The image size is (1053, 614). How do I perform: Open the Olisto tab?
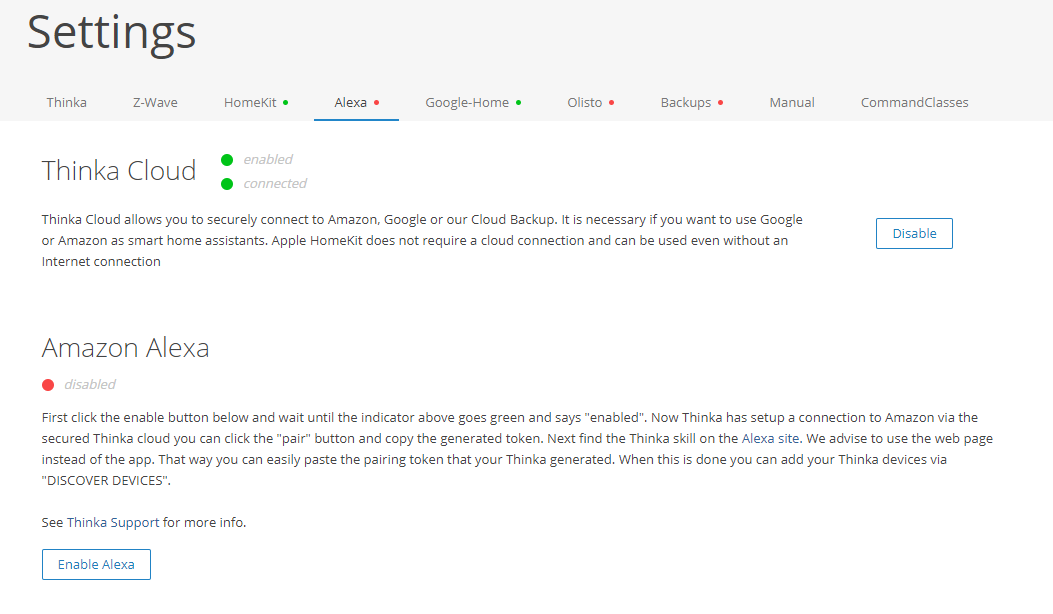click(585, 102)
